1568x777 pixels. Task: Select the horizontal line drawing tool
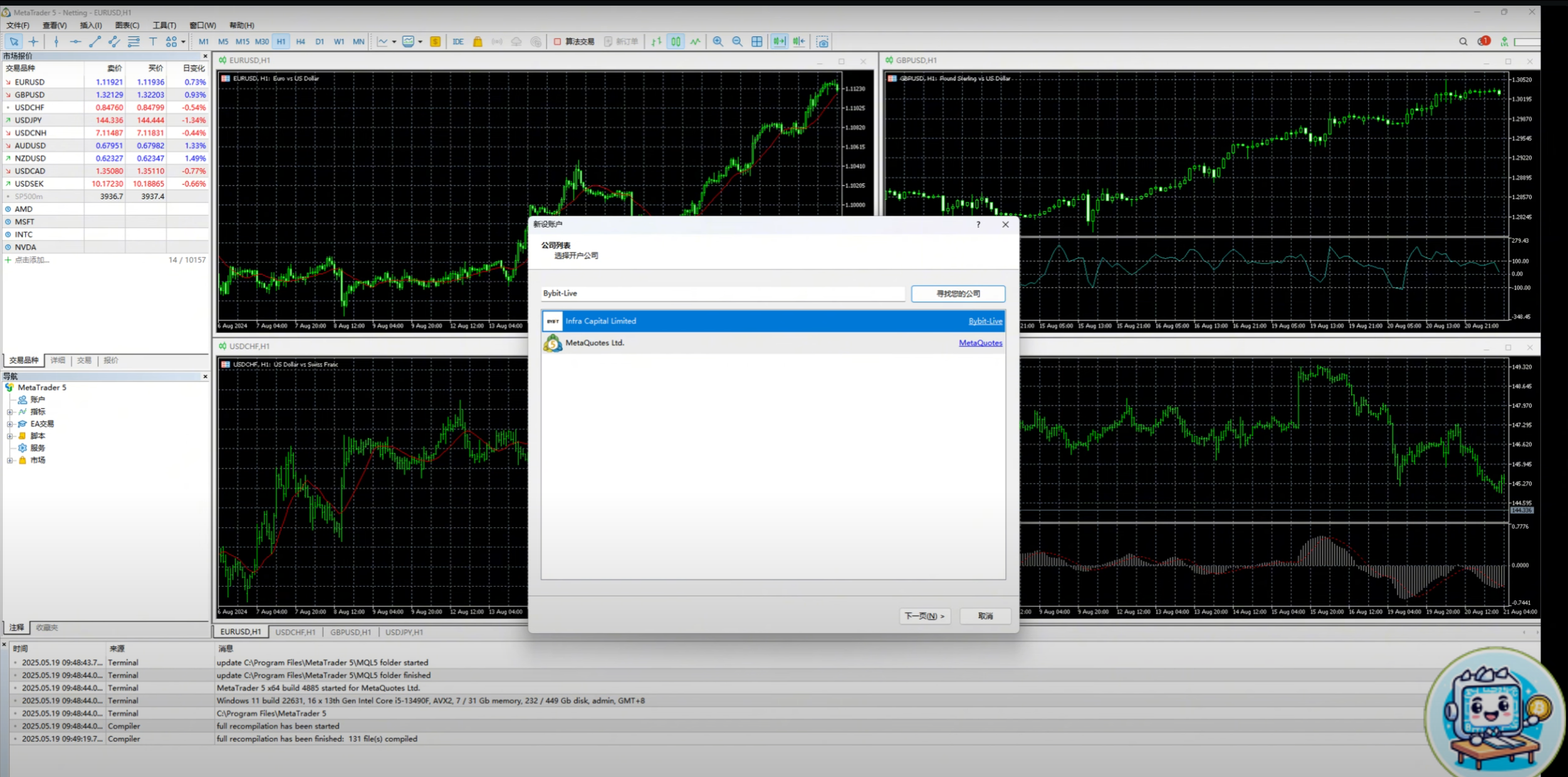tap(75, 42)
